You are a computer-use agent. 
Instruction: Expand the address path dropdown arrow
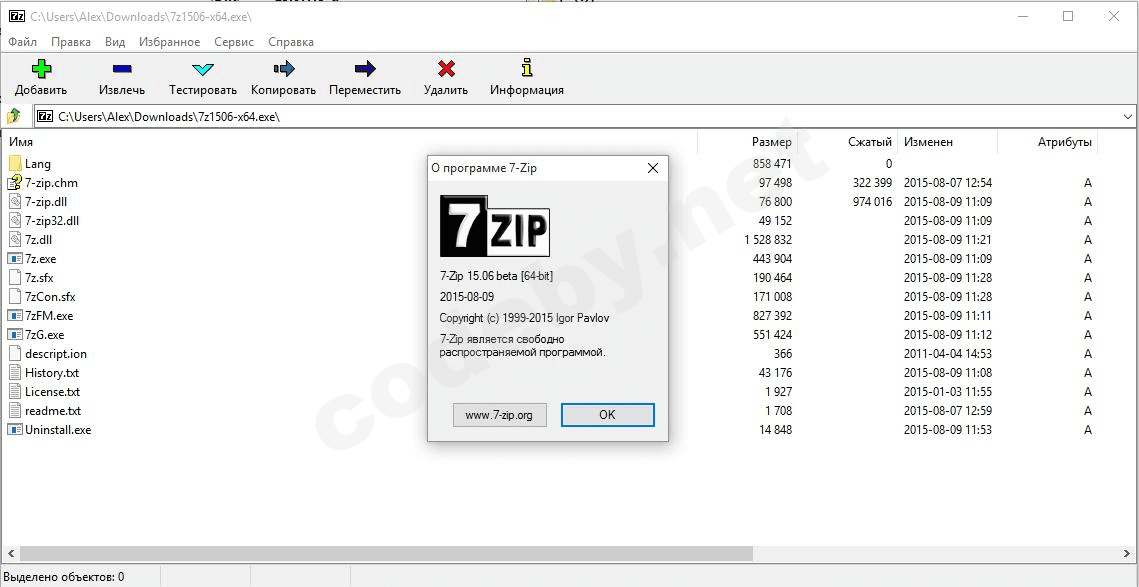1127,116
